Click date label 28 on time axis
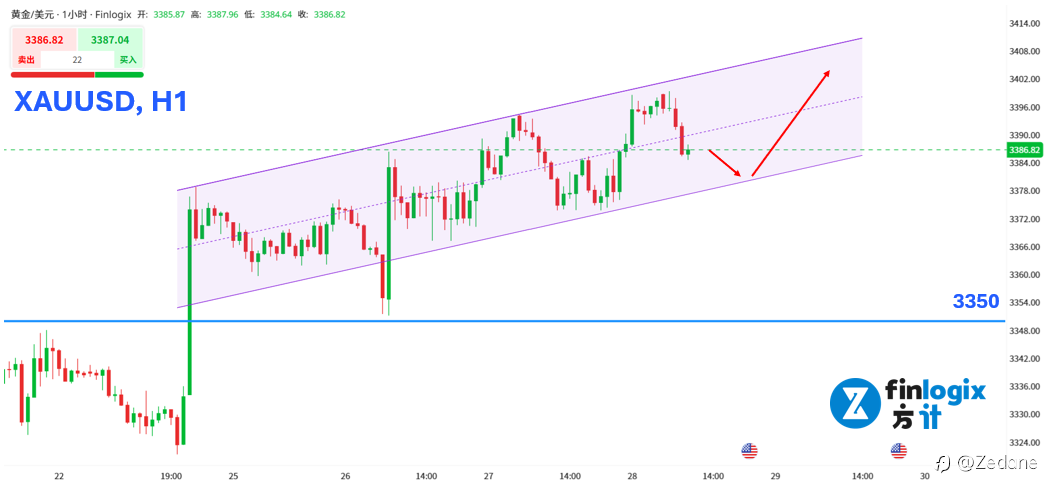Image resolution: width=1051 pixels, height=495 pixels. point(632,477)
